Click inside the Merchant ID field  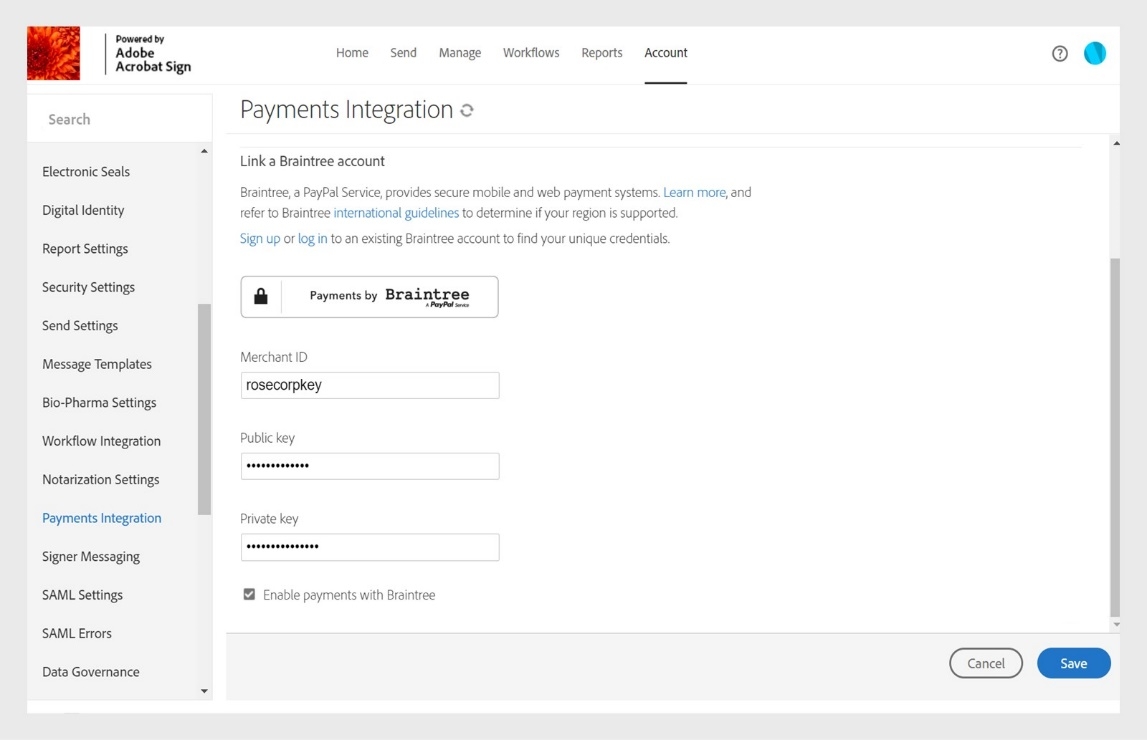click(369, 385)
